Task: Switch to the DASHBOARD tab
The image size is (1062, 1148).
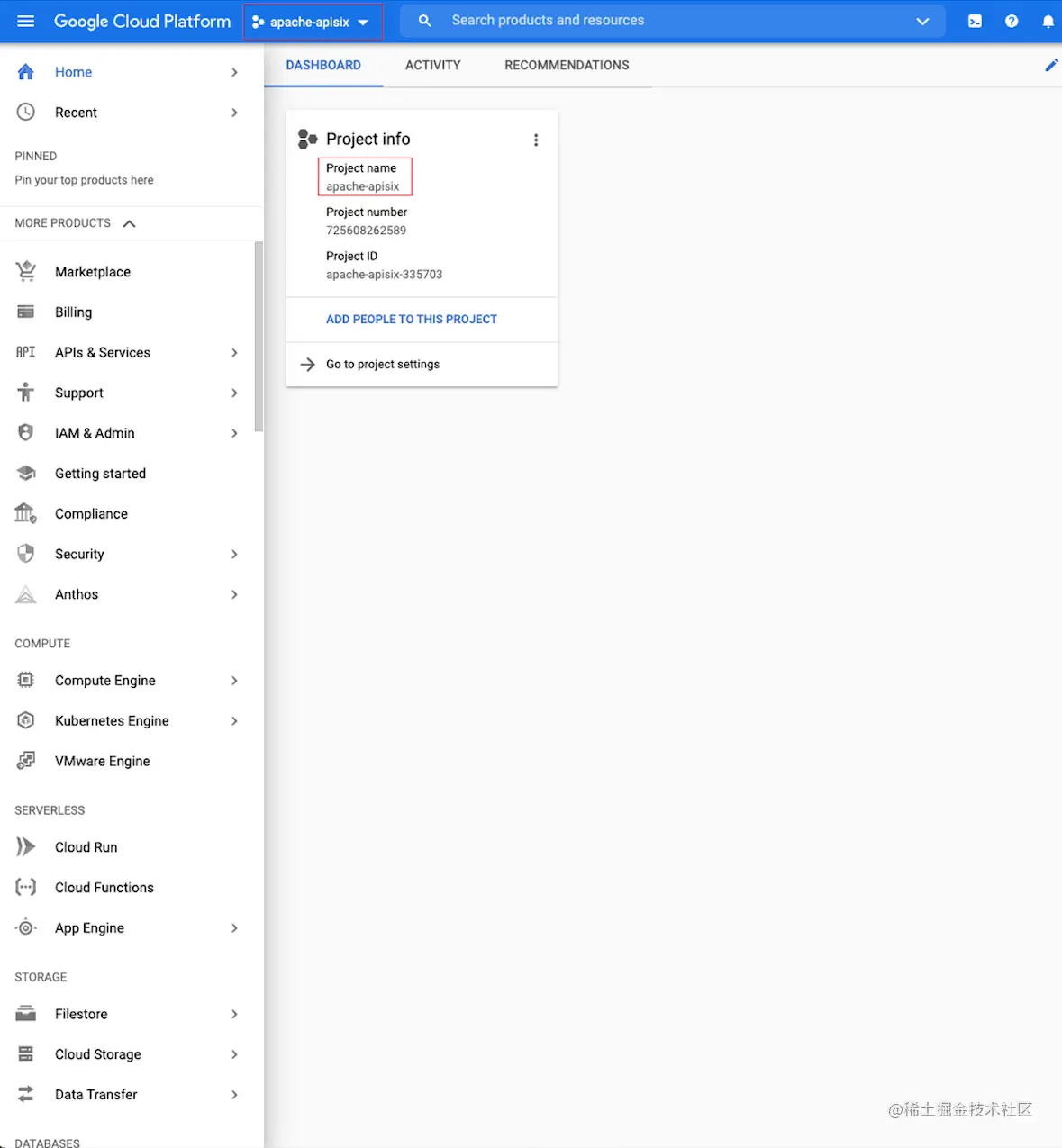Action: [323, 65]
